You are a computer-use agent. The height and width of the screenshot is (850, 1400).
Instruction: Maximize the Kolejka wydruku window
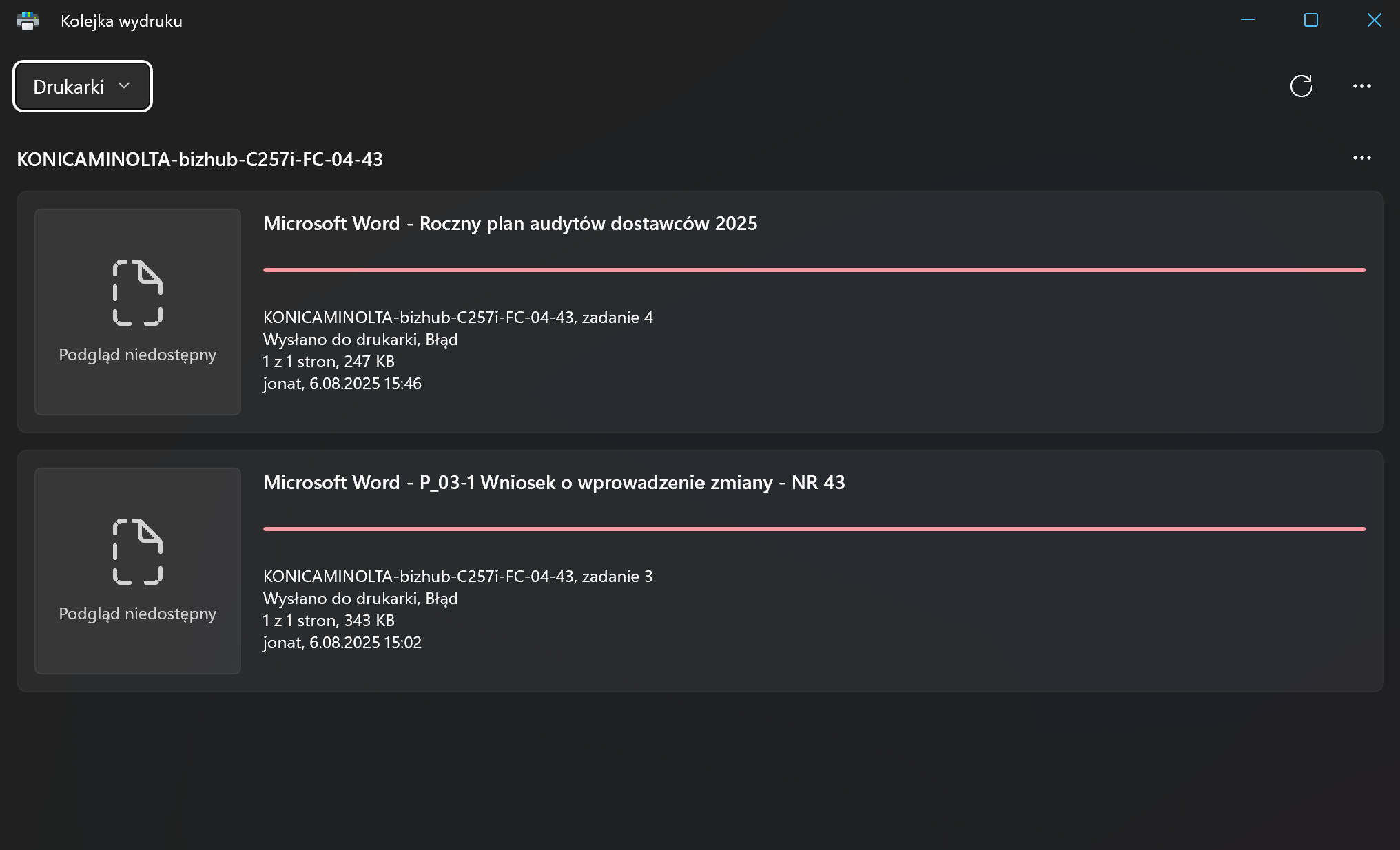(x=1311, y=21)
